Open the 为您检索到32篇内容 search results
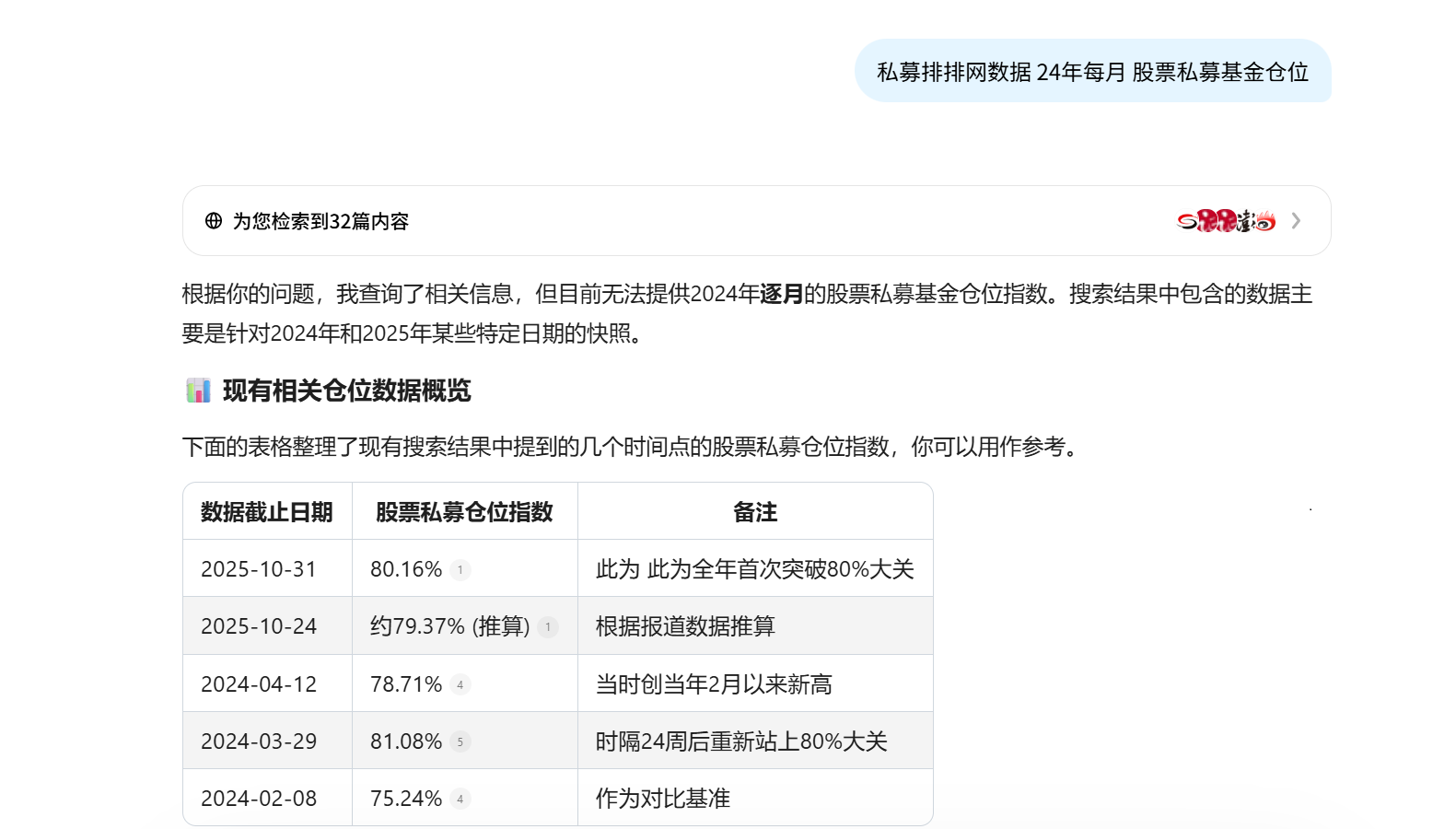Screen dimensions: 1456x829 [320, 221]
